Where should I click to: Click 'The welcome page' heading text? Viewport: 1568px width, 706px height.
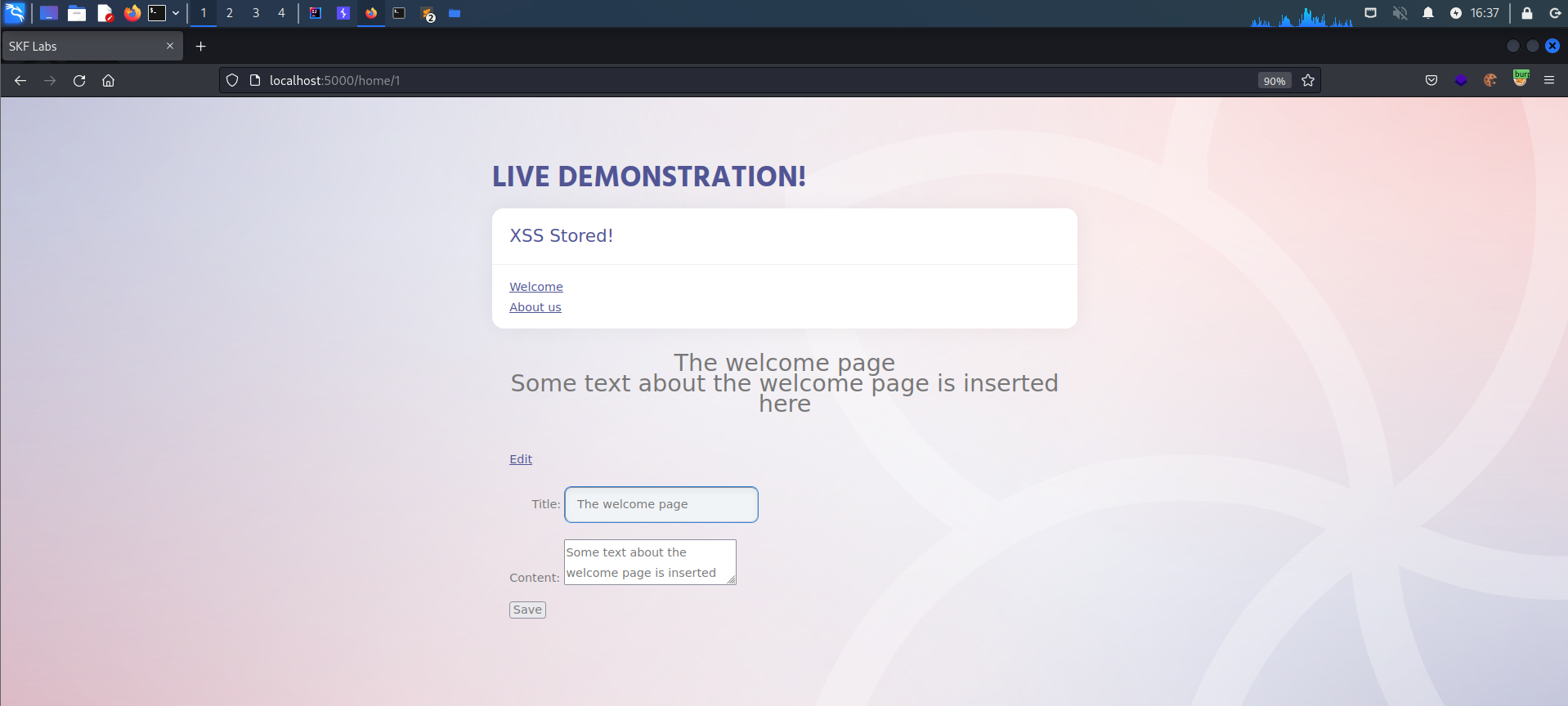click(785, 362)
